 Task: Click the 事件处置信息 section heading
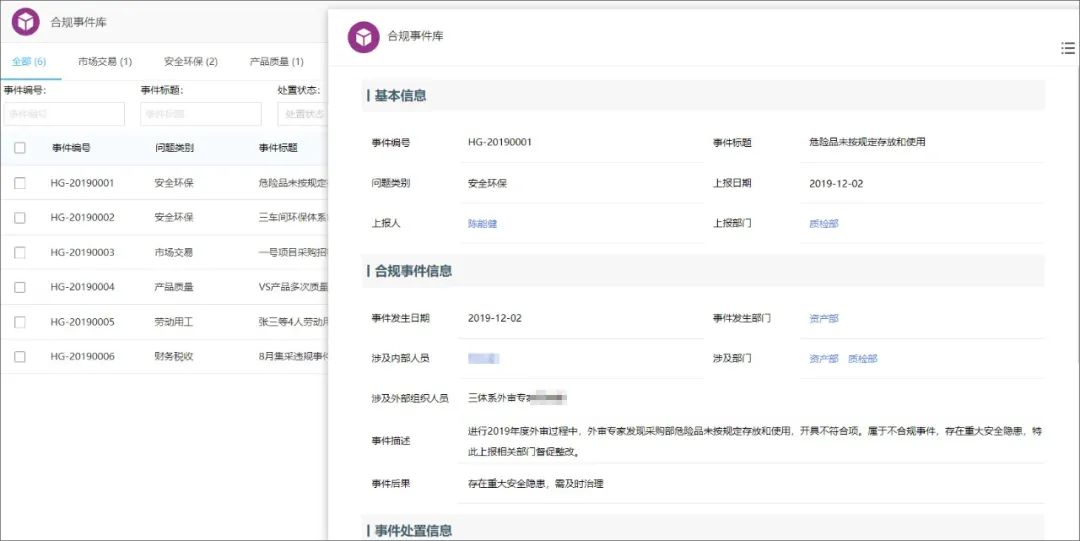click(413, 531)
